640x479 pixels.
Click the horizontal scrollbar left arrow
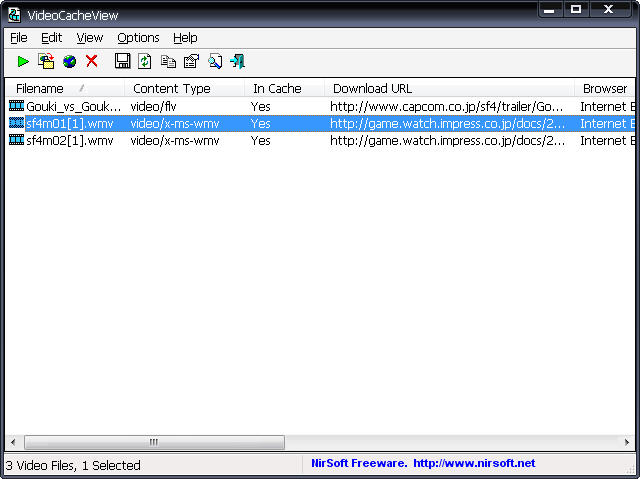point(13,442)
